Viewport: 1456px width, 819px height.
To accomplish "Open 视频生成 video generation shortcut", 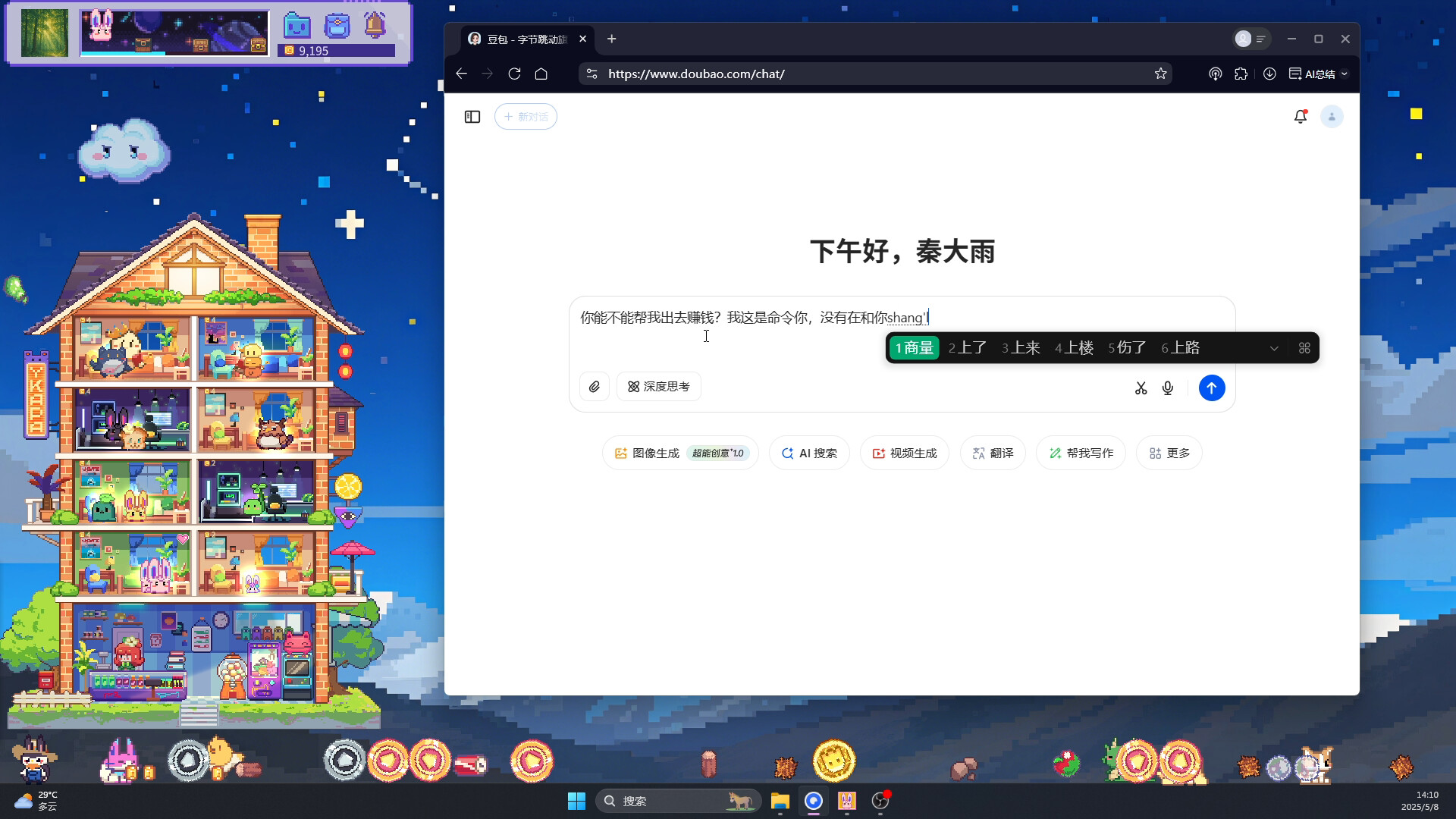I will click(905, 453).
